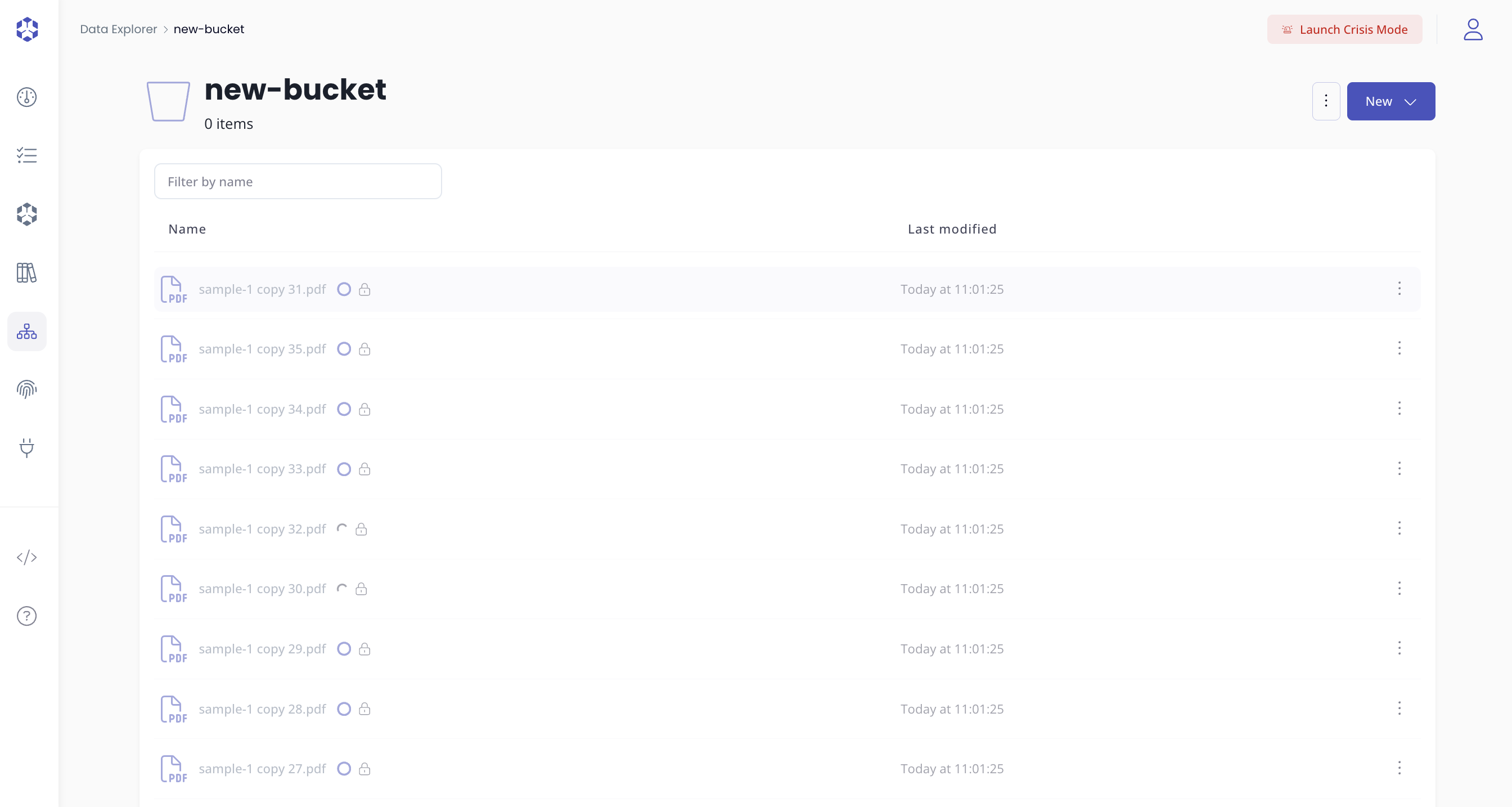Click the status circle on sample-1 copy 35.pdf
The width and height of the screenshot is (1512, 807).
(344, 349)
